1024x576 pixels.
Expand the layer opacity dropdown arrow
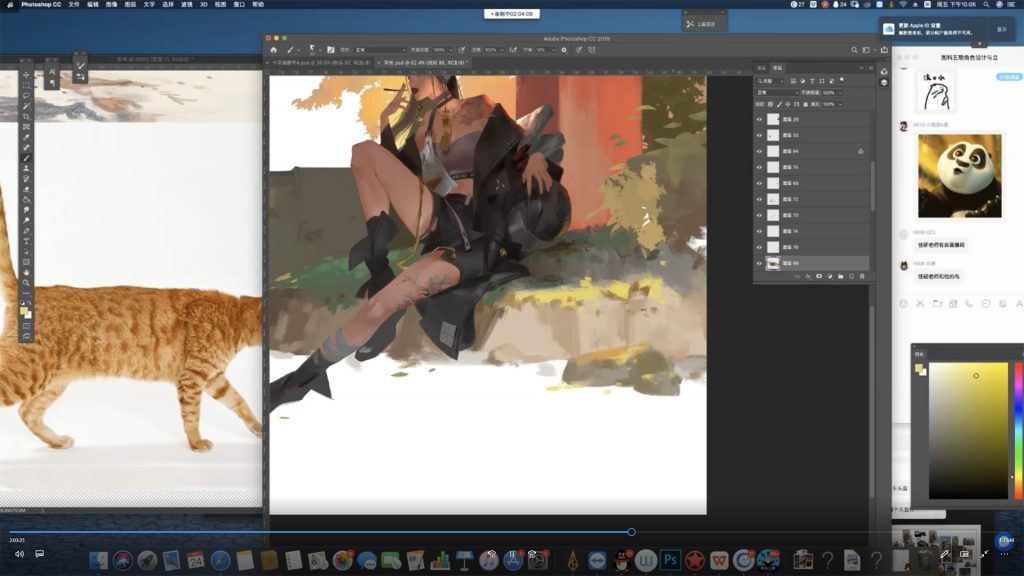tap(839, 92)
